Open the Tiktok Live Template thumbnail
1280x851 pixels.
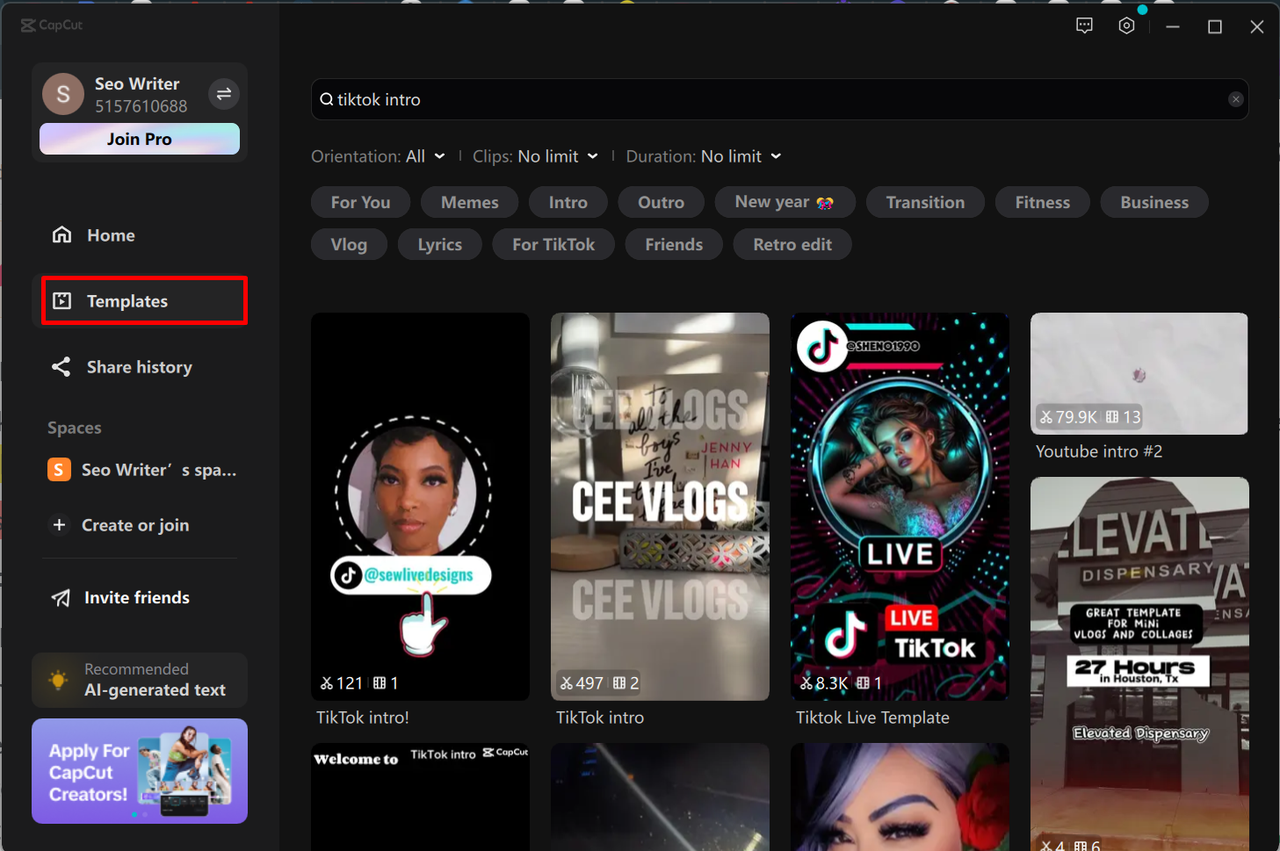point(899,505)
